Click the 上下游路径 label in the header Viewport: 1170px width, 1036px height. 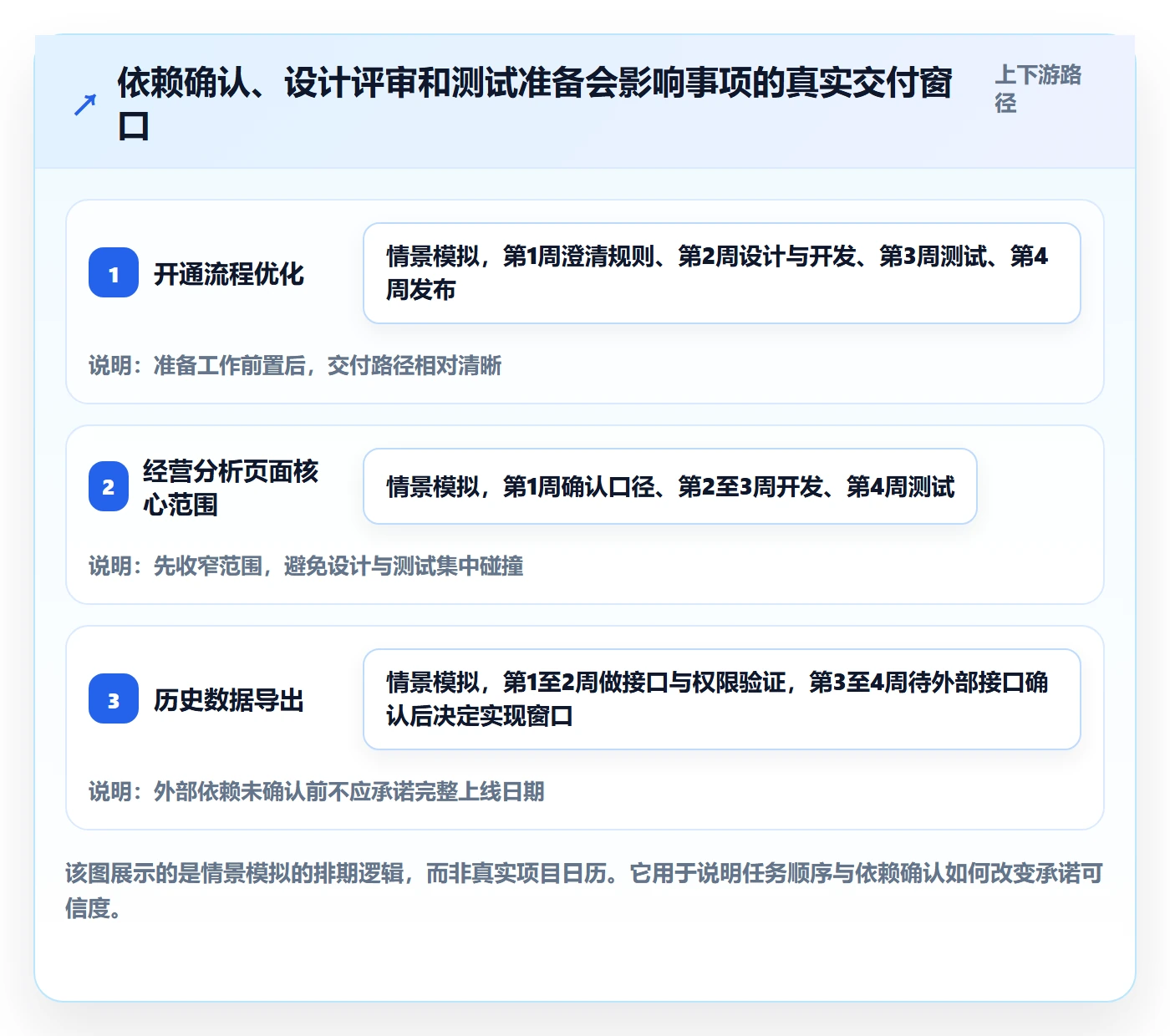(1038, 89)
